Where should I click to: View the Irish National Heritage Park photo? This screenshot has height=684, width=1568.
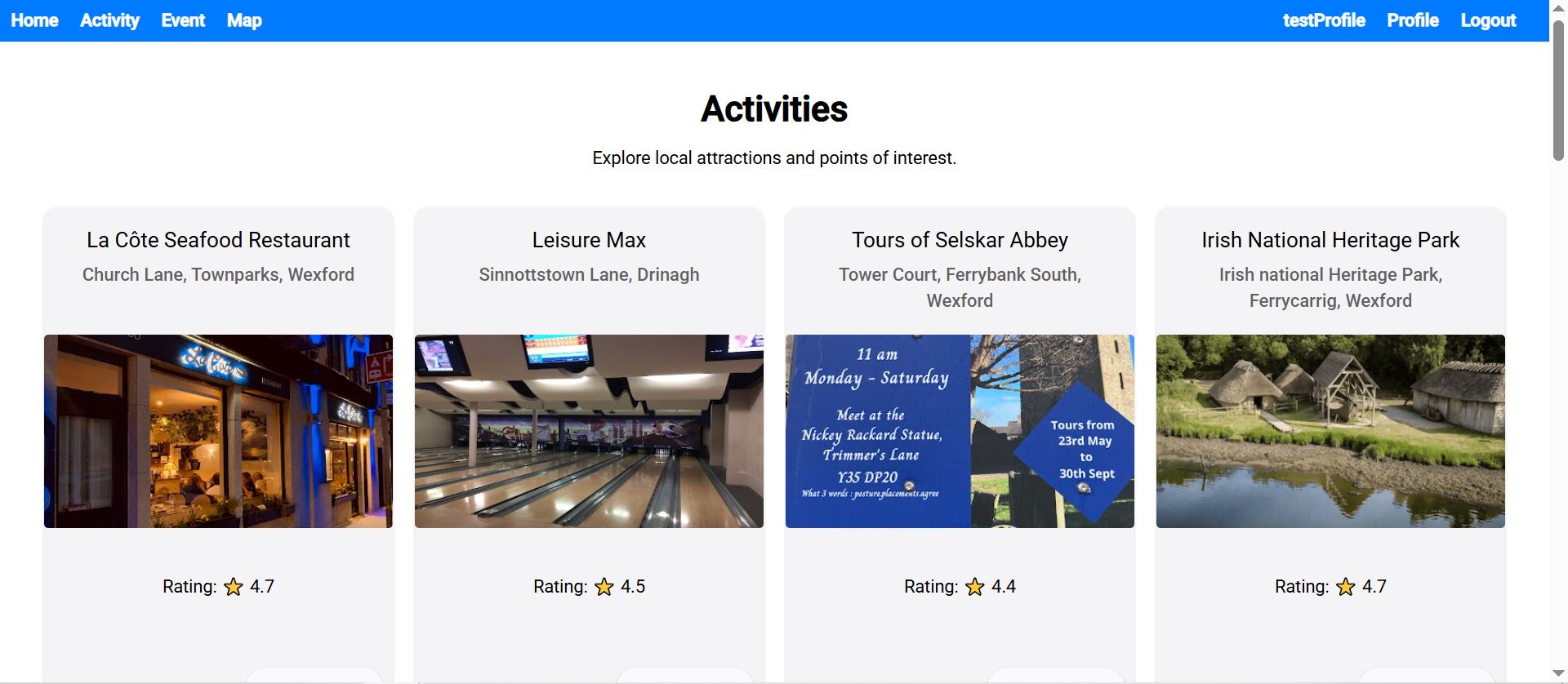(x=1330, y=431)
